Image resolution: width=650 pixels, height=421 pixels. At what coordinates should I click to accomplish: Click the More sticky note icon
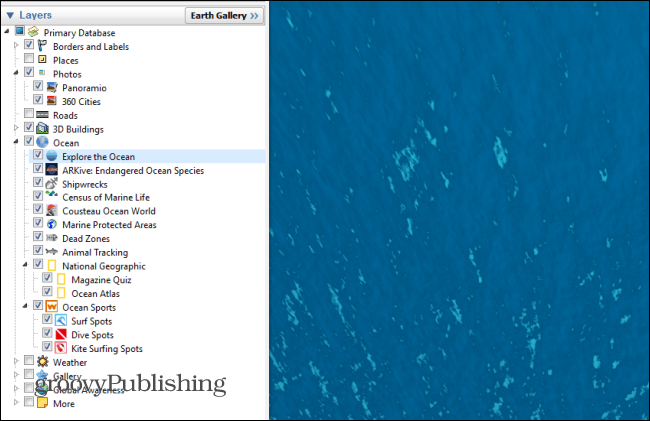point(42,402)
